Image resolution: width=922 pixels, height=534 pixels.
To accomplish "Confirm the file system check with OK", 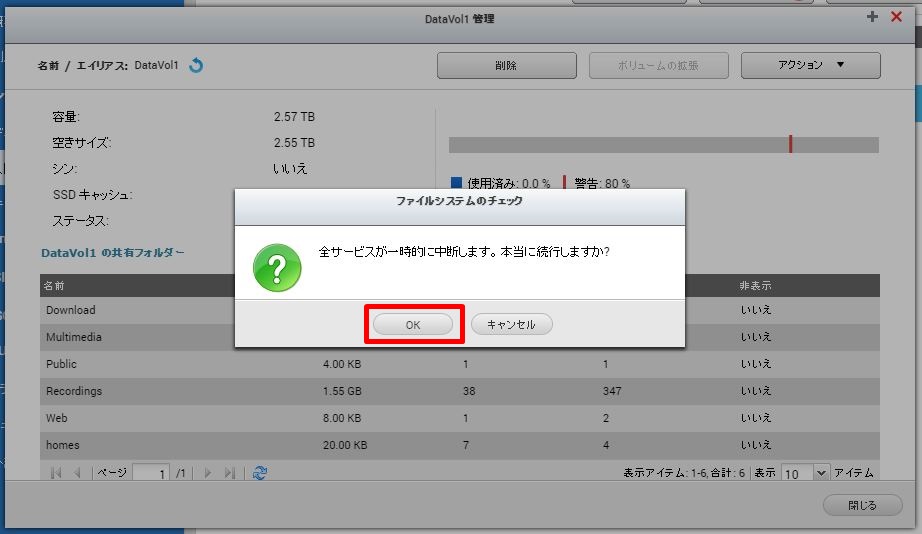I will pyautogui.click(x=413, y=324).
